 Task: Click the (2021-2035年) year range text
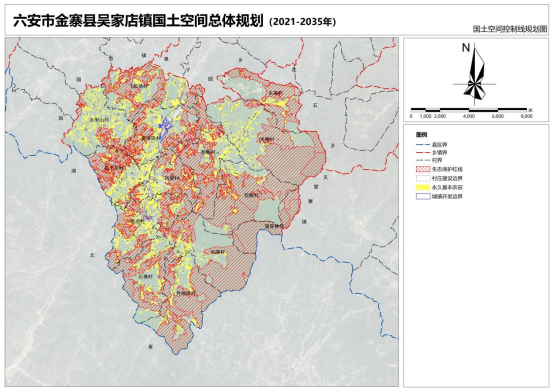click(302, 22)
